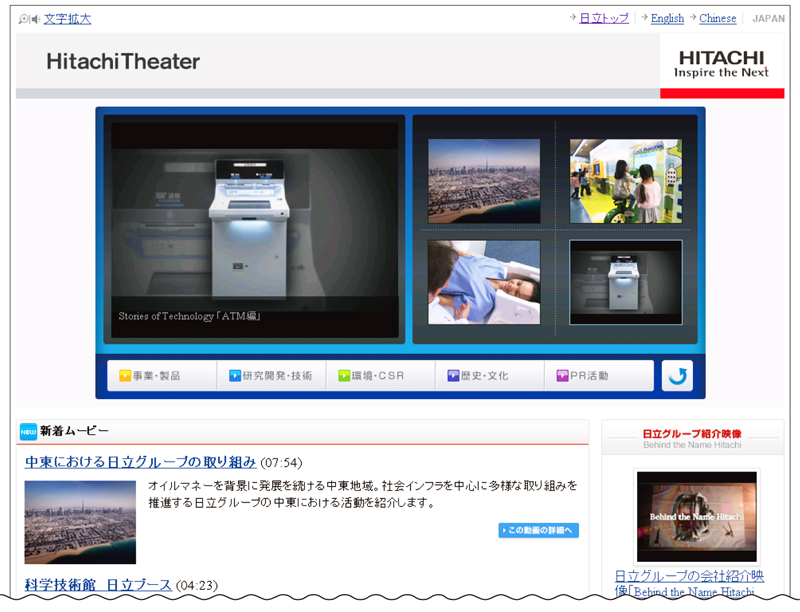Open 日立グループの会社紹介映像 link
Image resolution: width=800 pixels, height=612 pixels.
coord(689,583)
